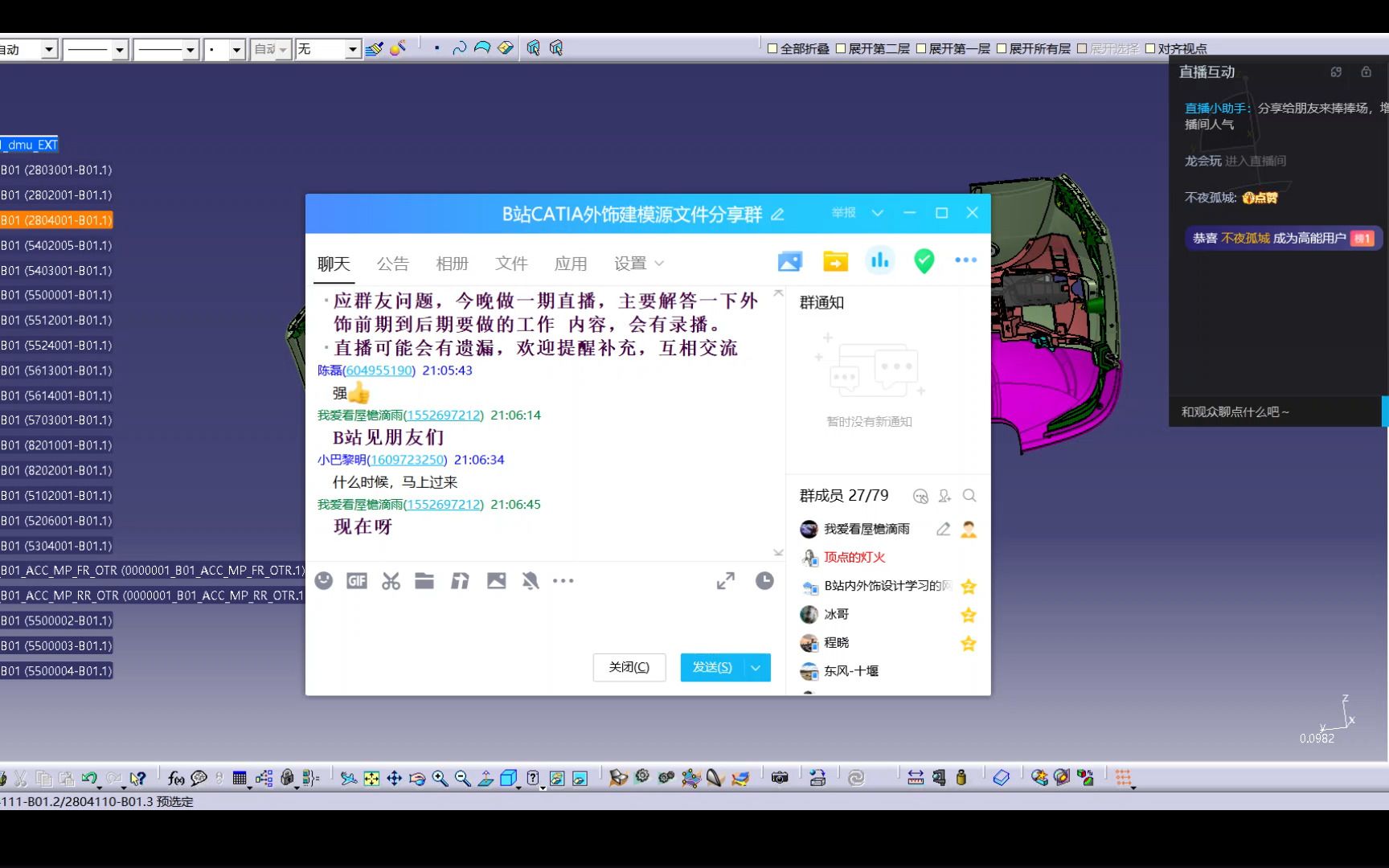This screenshot has width=1389, height=868.
Task: Click the isometric view cube icon
Action: (508, 777)
